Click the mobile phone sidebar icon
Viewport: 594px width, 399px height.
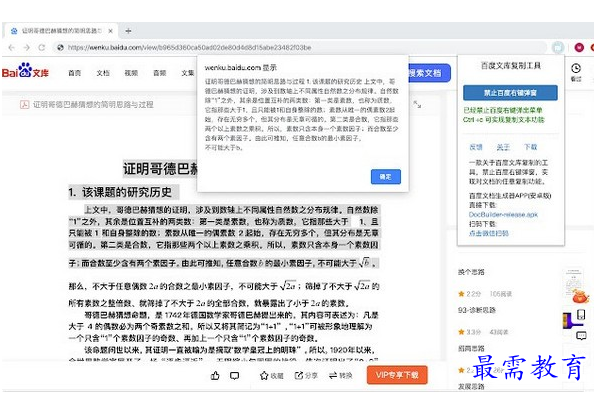click(581, 315)
